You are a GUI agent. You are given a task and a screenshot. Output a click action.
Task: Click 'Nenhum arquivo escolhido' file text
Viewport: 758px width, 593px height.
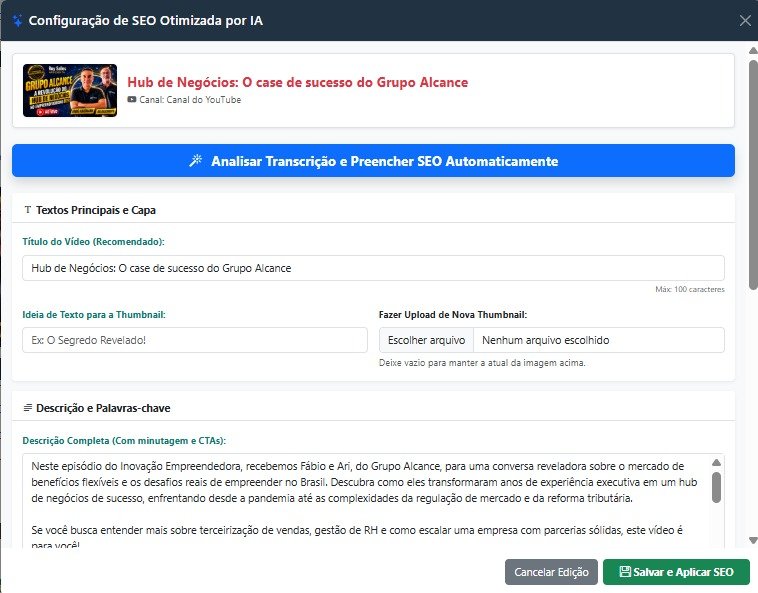(x=545, y=340)
